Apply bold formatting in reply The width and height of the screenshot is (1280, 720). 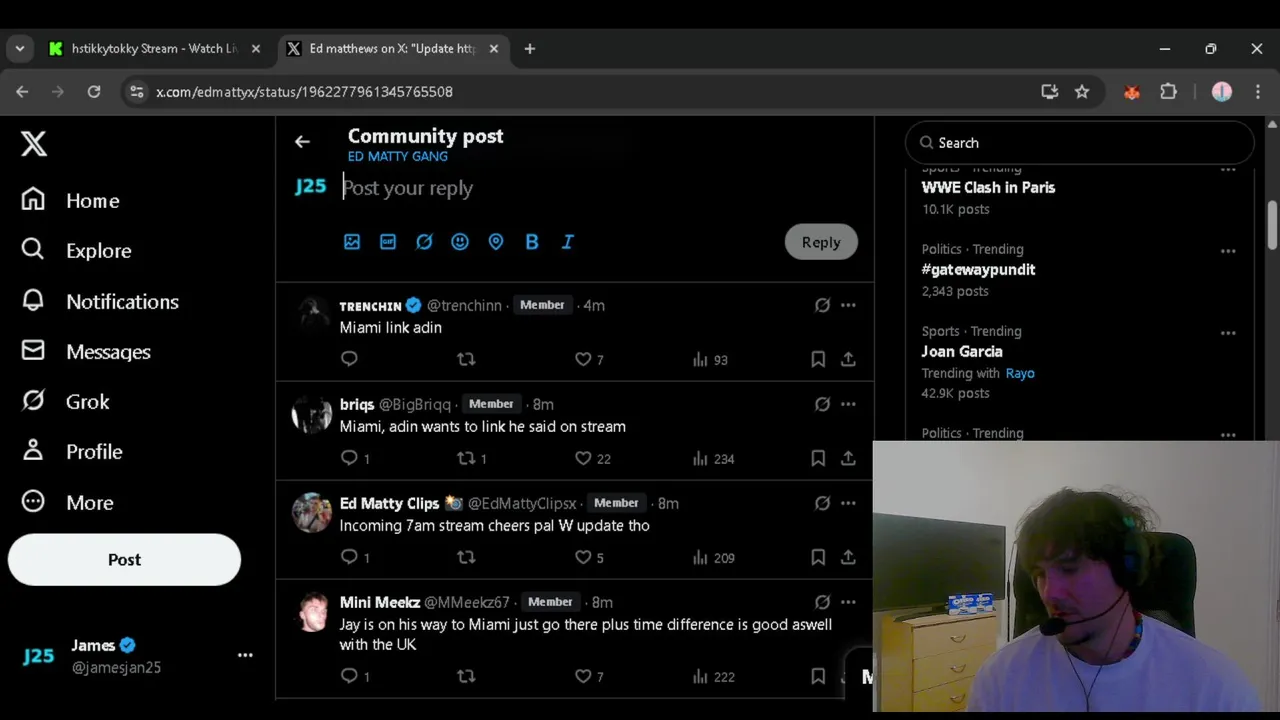(x=532, y=242)
